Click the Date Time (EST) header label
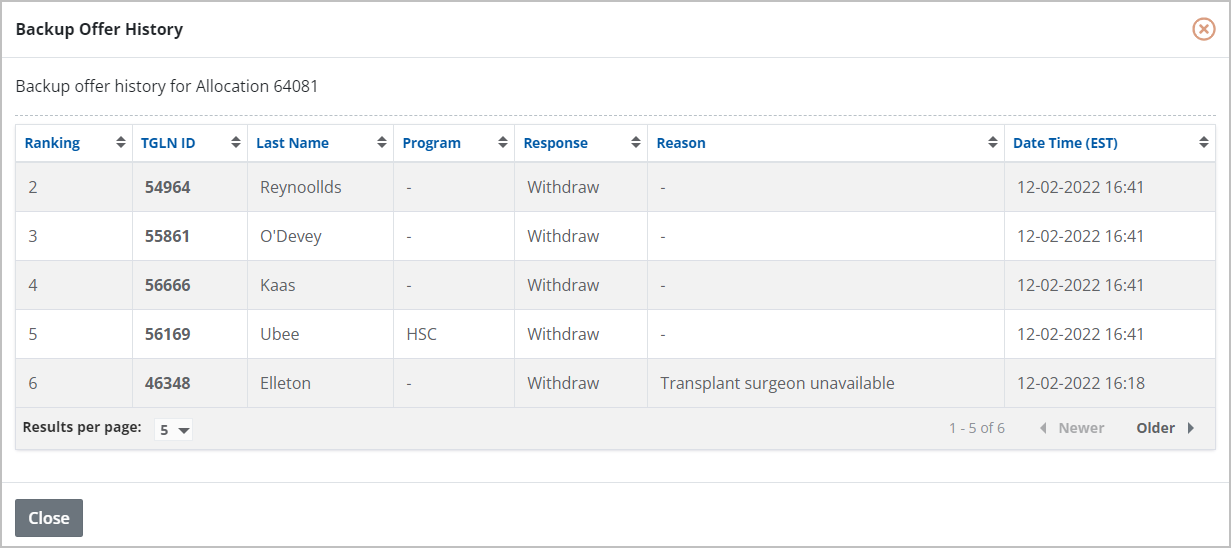This screenshot has height=548, width=1231. tap(1065, 143)
